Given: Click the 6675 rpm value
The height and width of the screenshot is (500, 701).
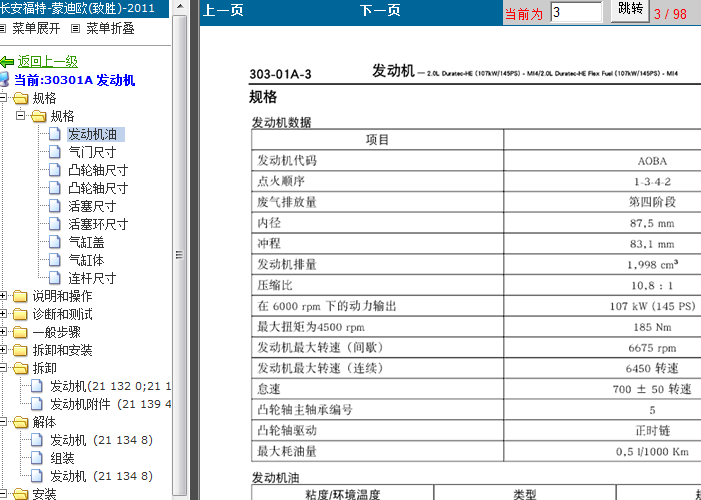Looking at the screenshot, I should 652,348.
